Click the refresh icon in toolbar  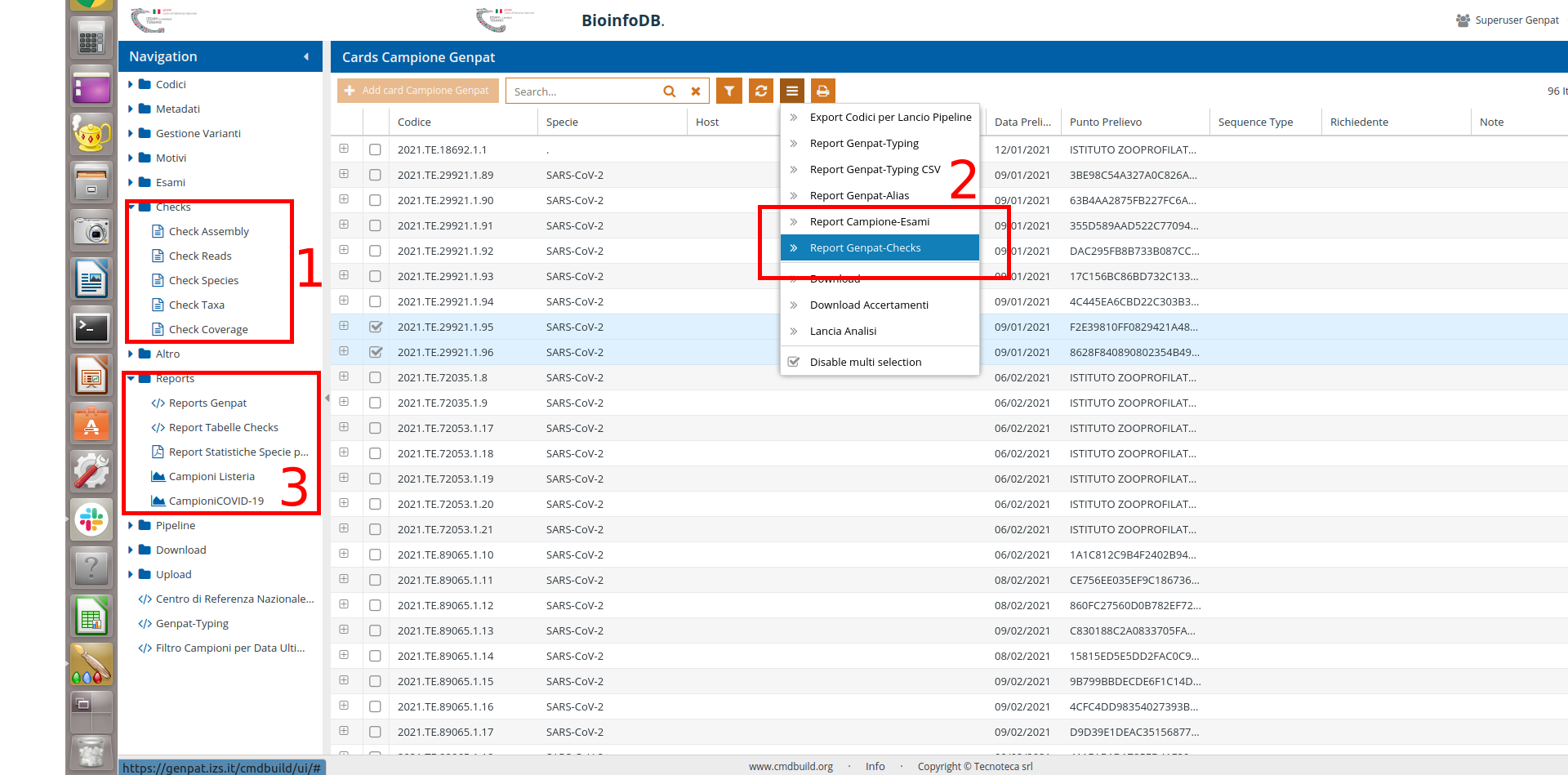pos(760,91)
